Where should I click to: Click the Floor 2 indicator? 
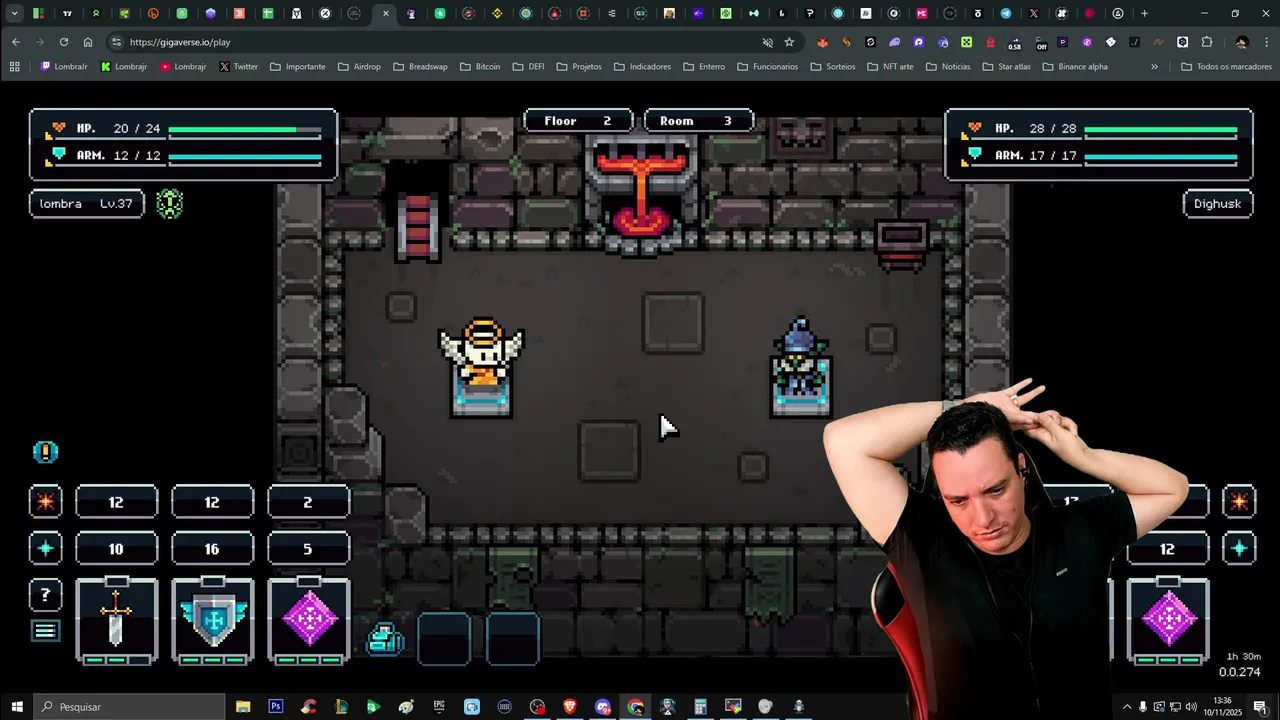click(578, 121)
